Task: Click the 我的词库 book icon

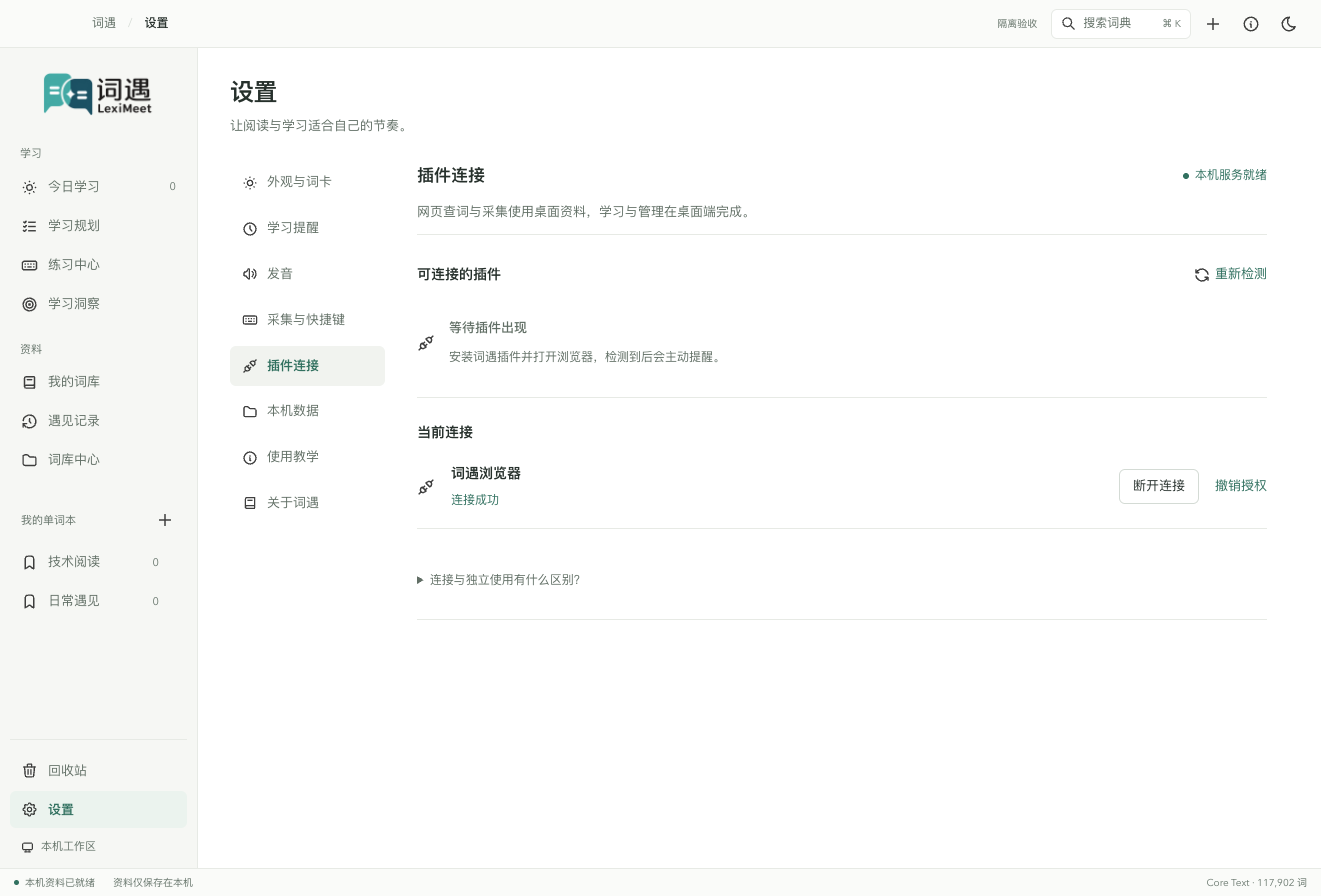Action: click(x=29, y=382)
